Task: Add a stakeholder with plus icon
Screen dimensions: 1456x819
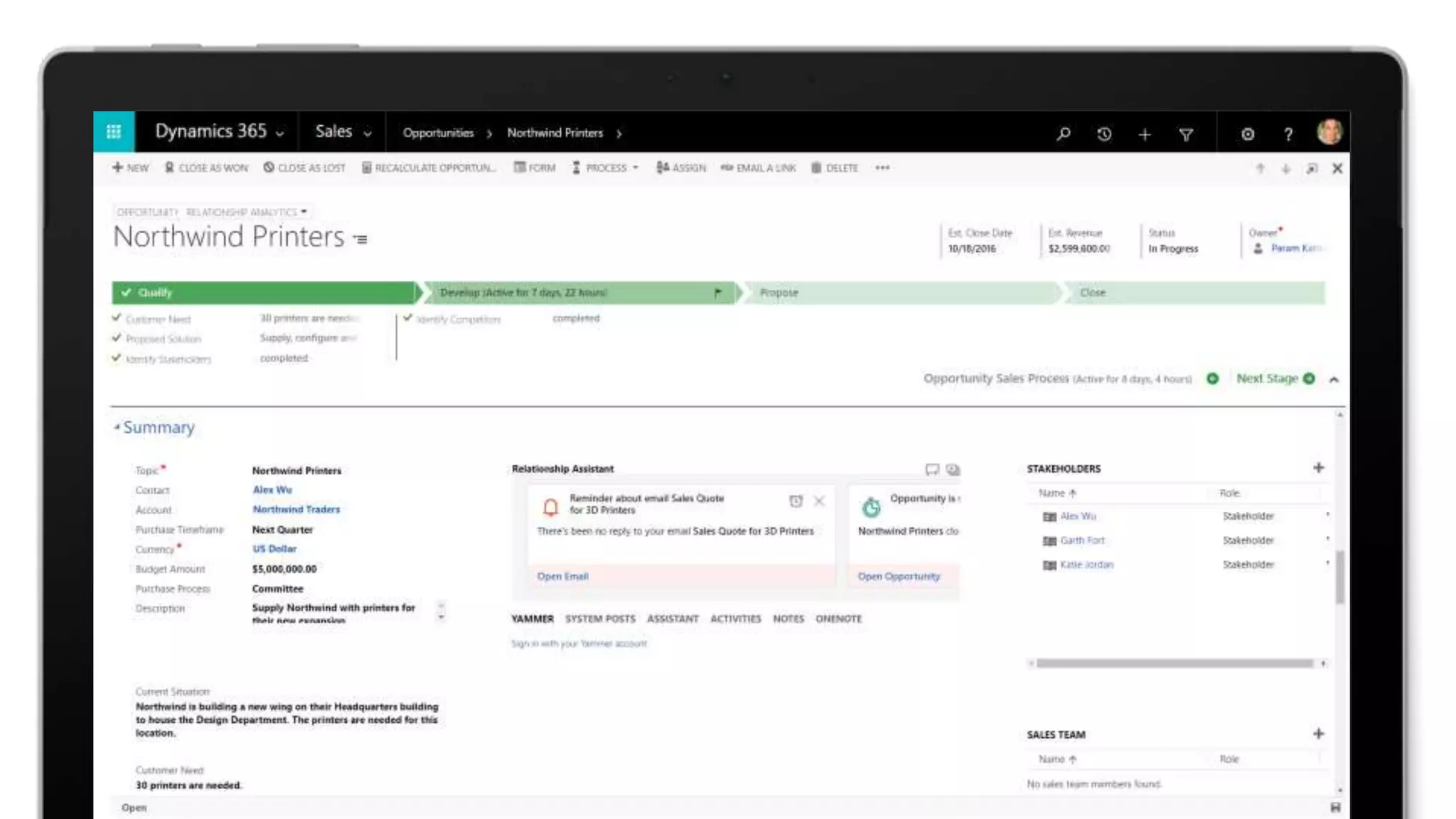Action: tap(1319, 468)
